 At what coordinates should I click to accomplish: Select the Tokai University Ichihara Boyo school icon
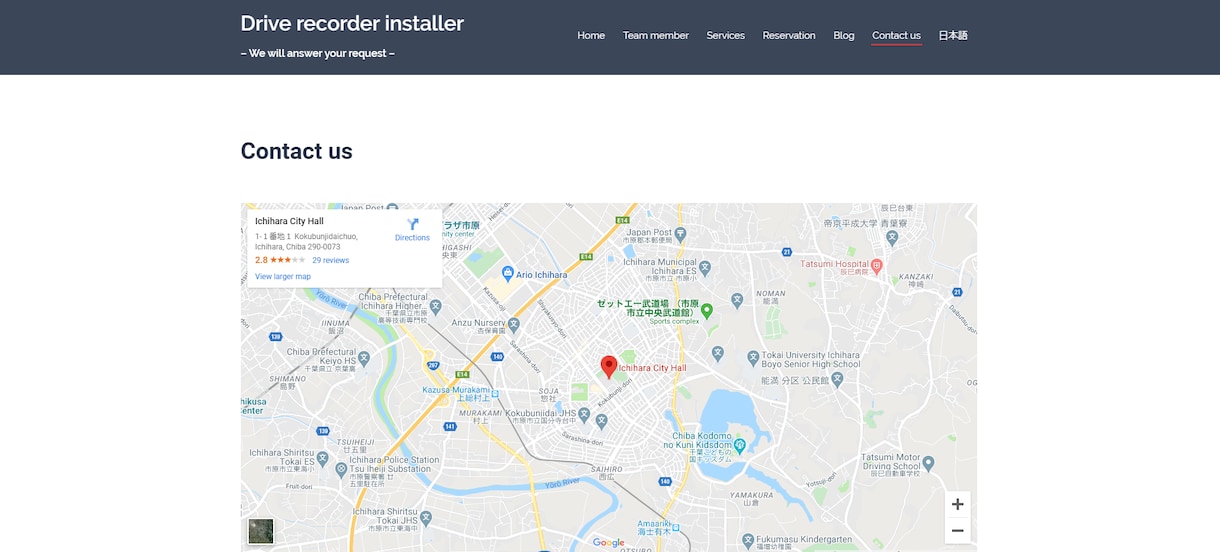(753, 357)
